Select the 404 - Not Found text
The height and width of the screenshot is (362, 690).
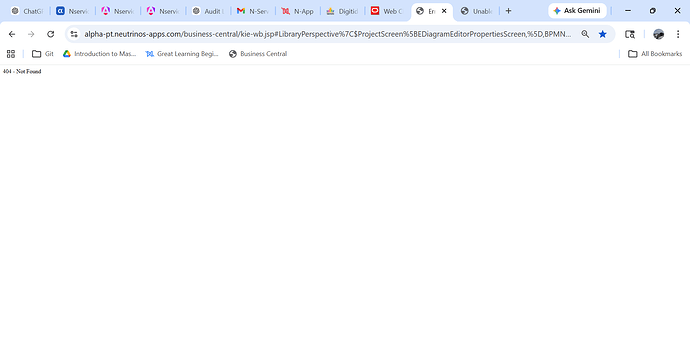click(22, 71)
